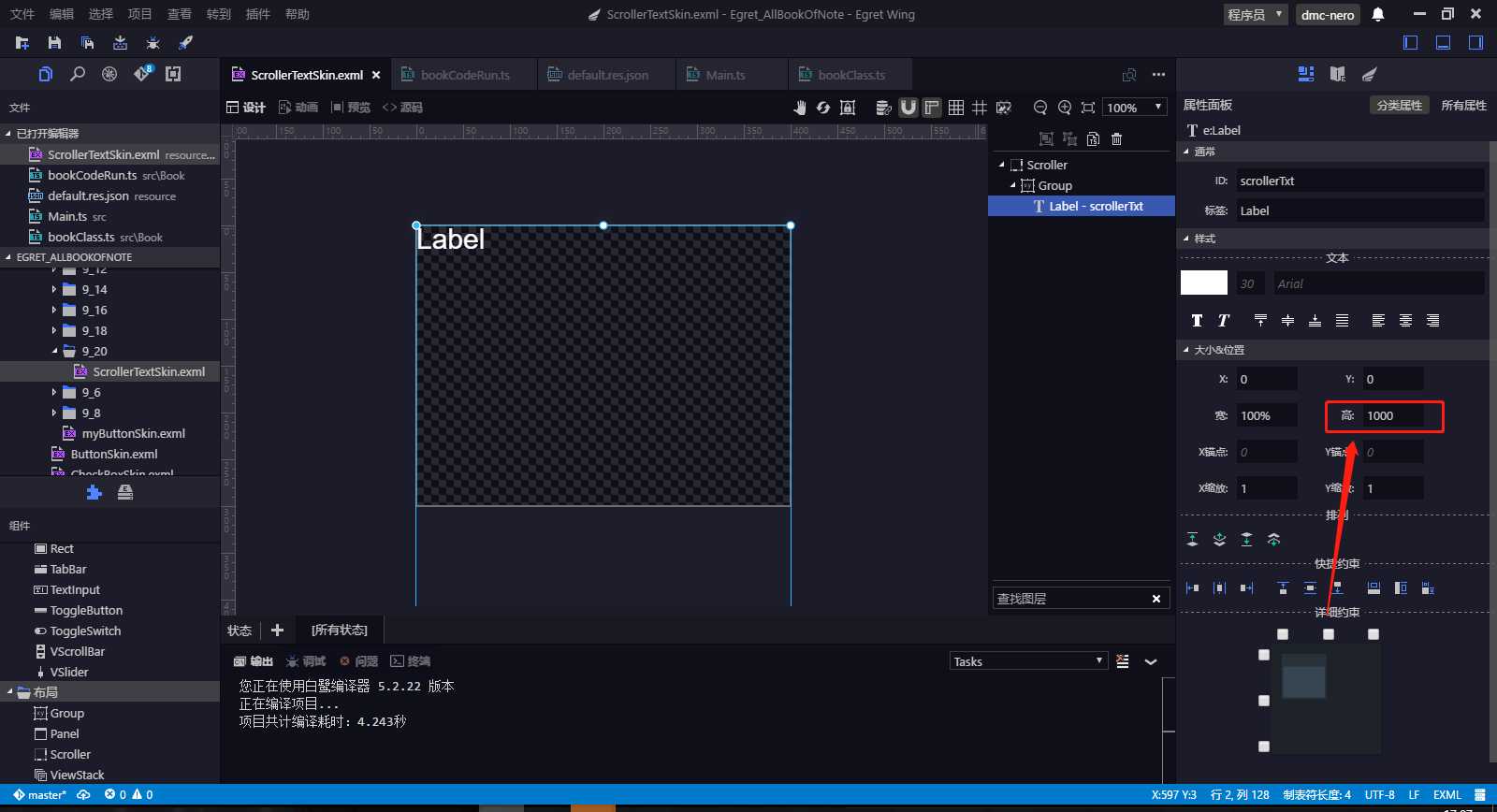Open the feather icon panel

(x=1370, y=74)
